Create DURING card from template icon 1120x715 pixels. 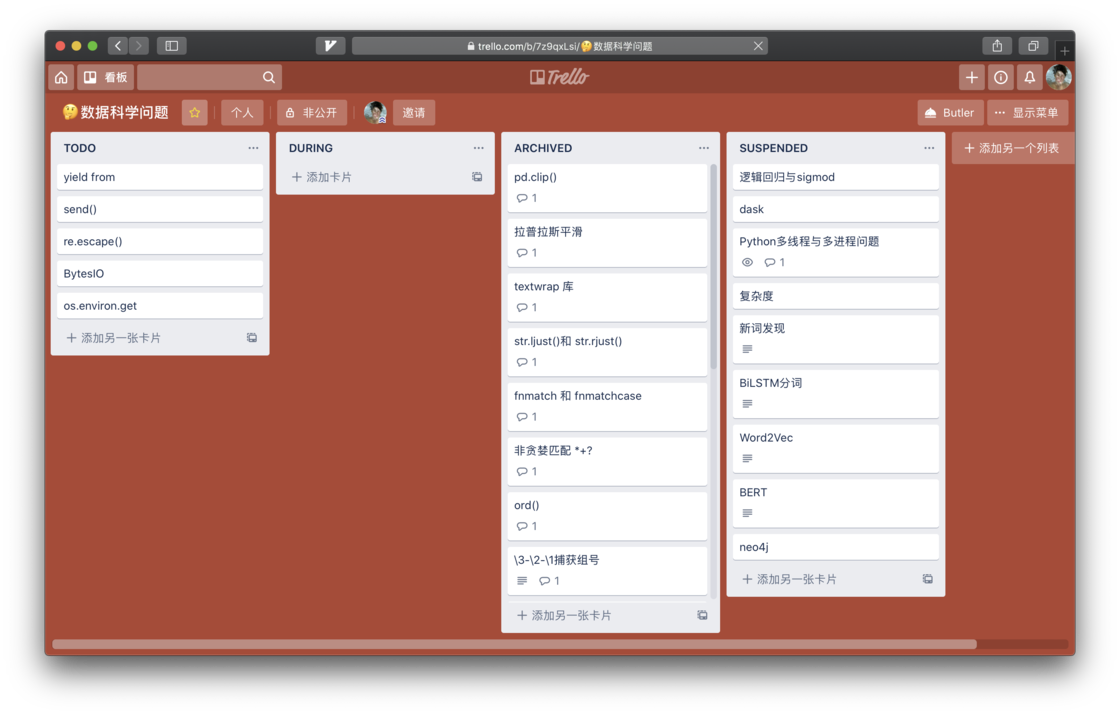point(477,177)
